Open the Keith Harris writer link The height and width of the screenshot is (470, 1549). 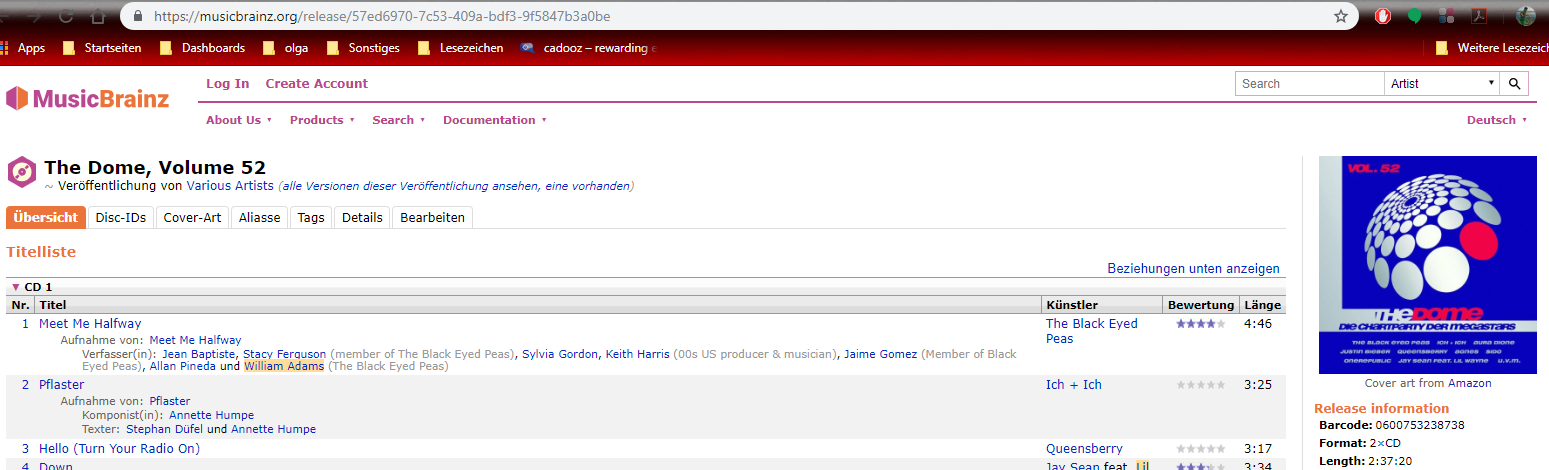coord(637,354)
